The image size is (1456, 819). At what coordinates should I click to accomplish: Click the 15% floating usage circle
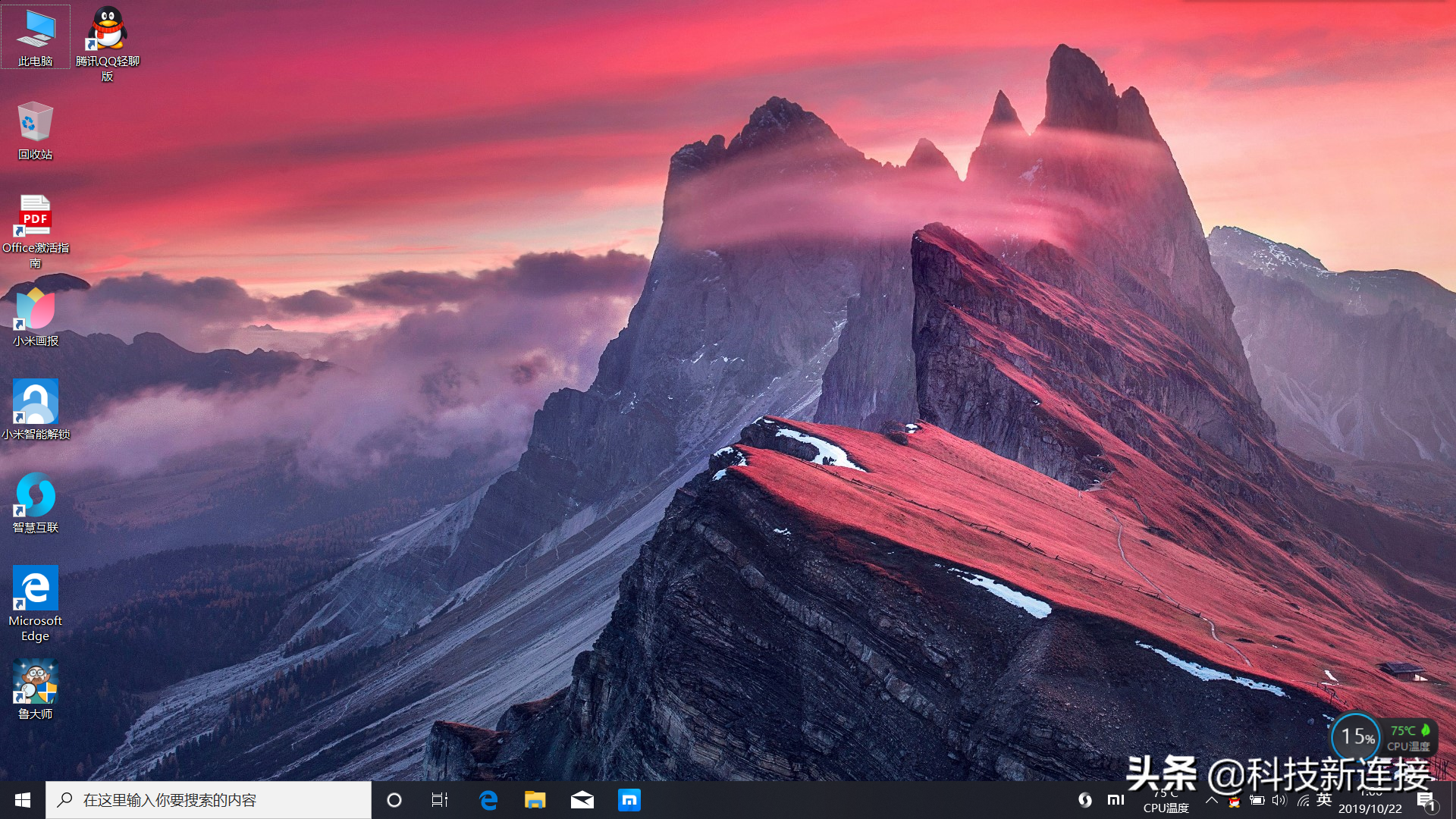[1357, 736]
